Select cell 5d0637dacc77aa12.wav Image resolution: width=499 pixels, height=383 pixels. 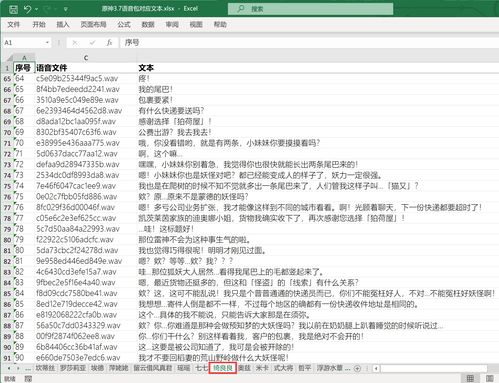point(86,154)
